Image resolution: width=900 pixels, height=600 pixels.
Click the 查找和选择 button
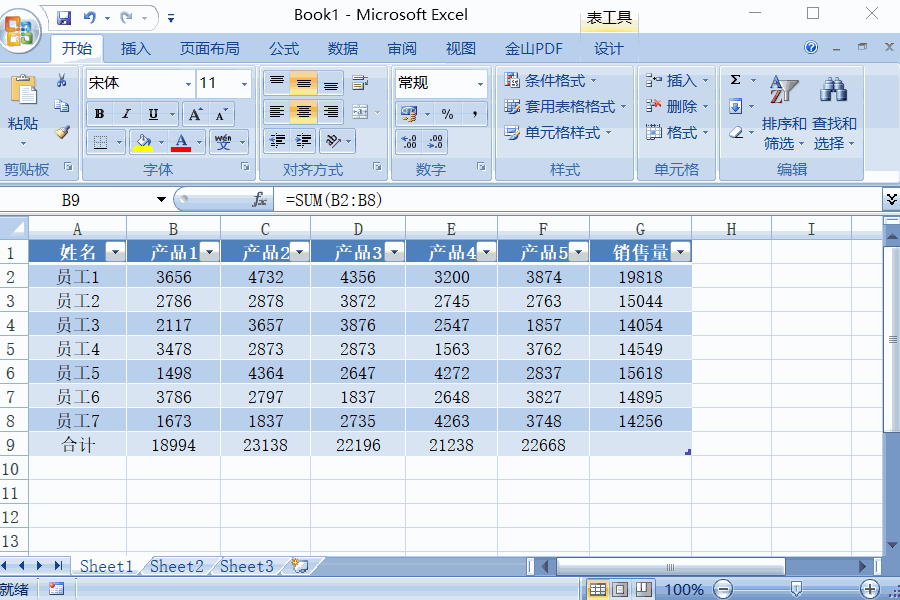(834, 113)
